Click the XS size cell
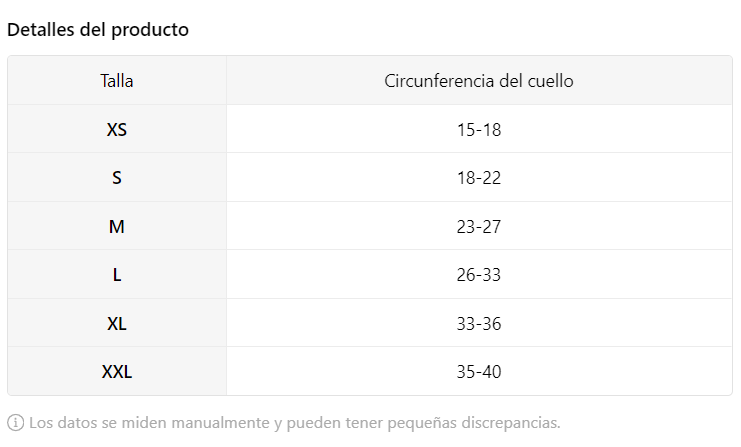The image size is (741, 447). click(117, 129)
